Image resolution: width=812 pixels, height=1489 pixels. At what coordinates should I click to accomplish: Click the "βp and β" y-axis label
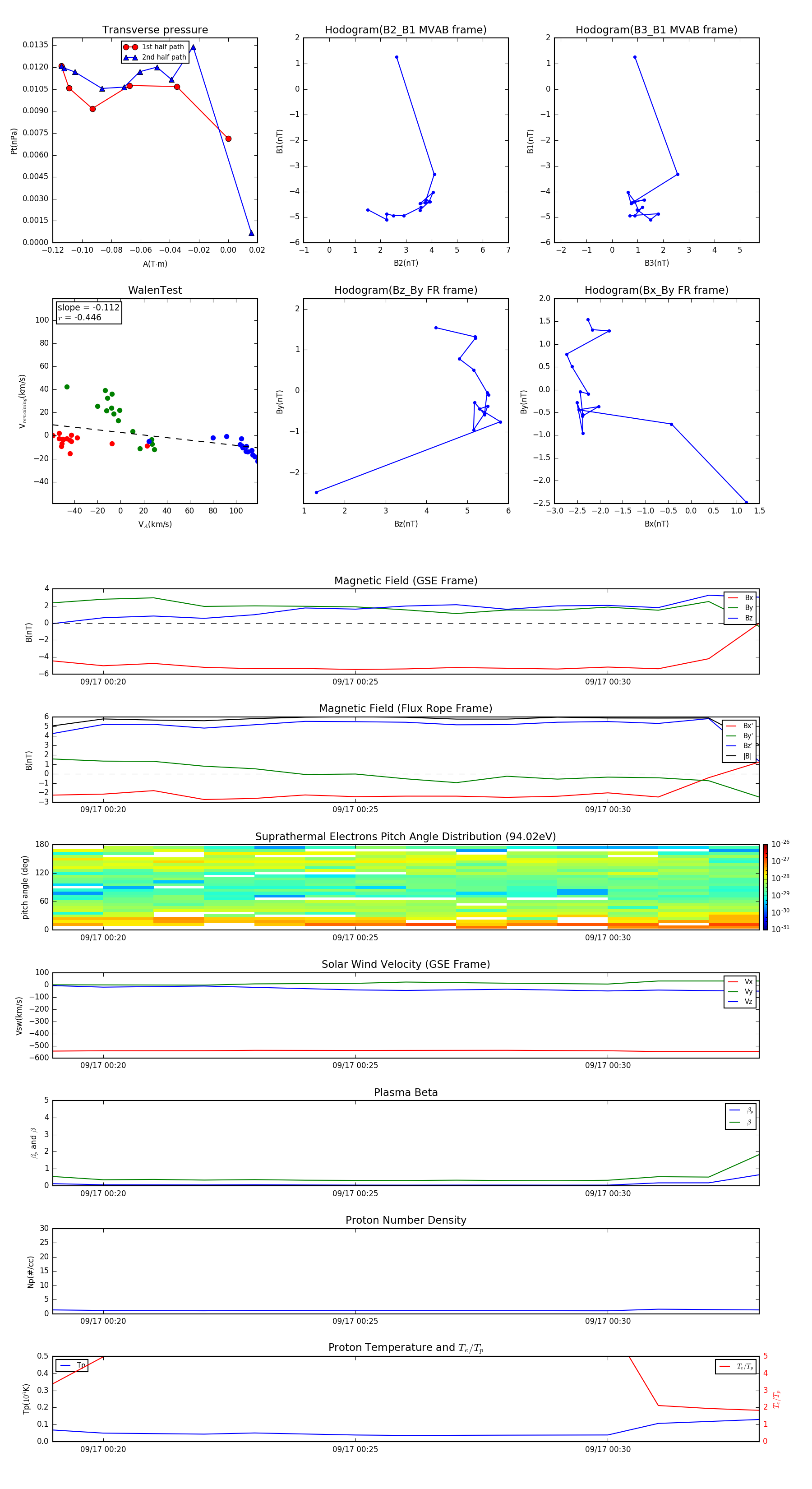[33, 1143]
